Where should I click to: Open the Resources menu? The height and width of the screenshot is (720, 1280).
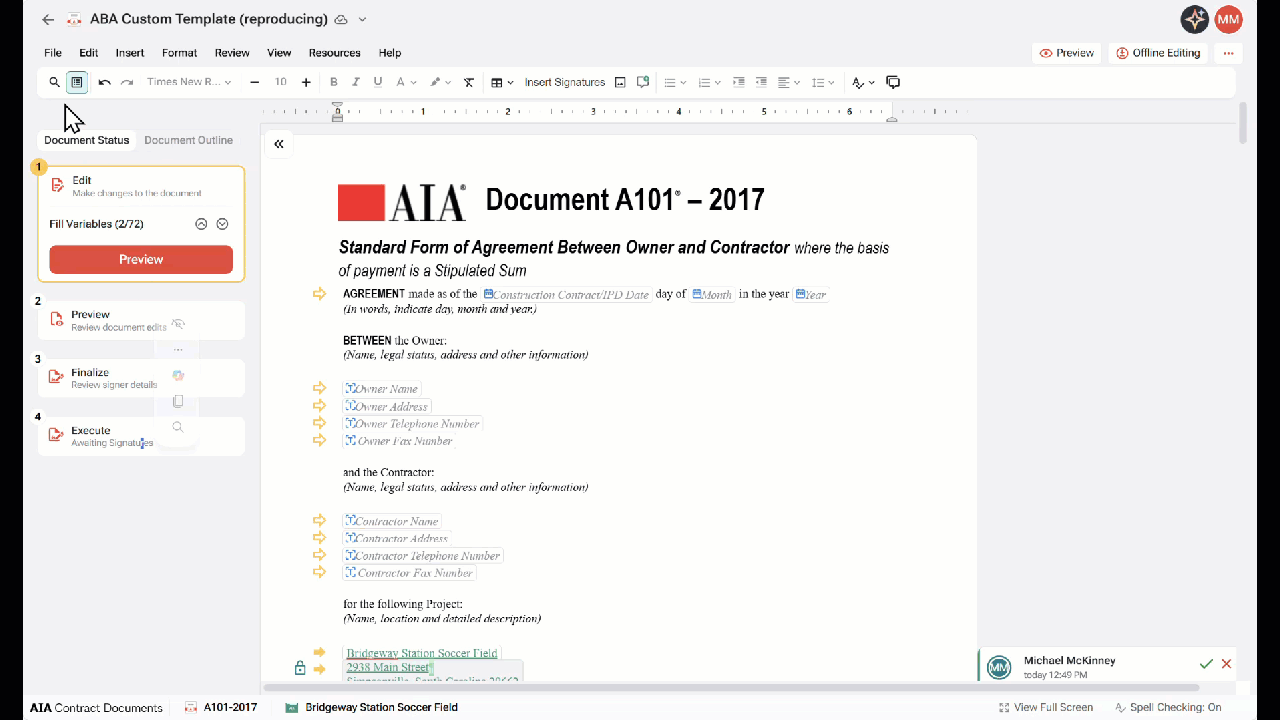click(334, 53)
